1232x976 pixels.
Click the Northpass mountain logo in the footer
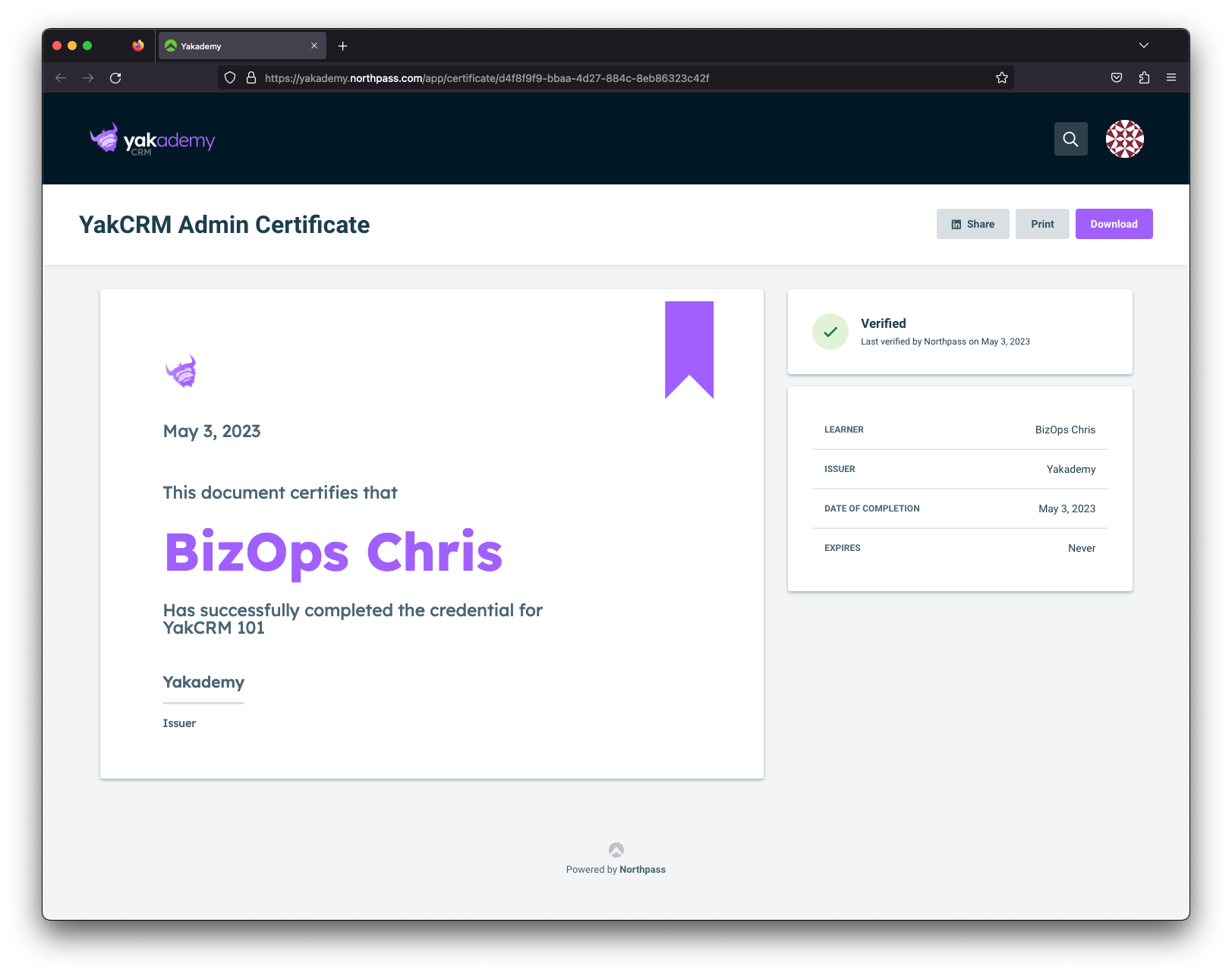(616, 848)
